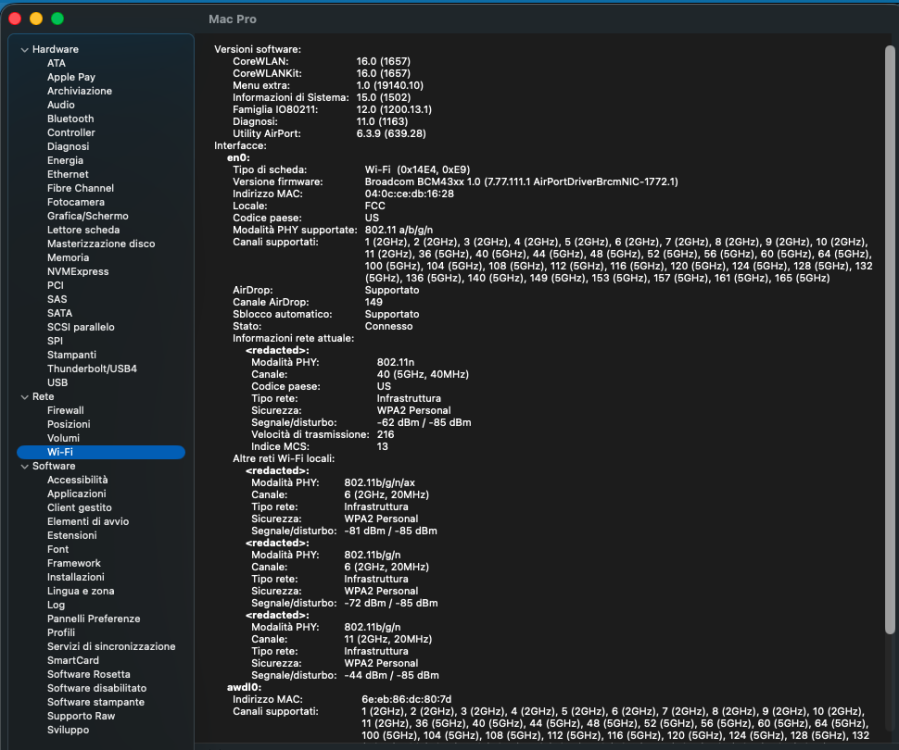Click the -62 dBm / -85 dBm signal value
Screen dimensions: 899x750
coord(424,423)
